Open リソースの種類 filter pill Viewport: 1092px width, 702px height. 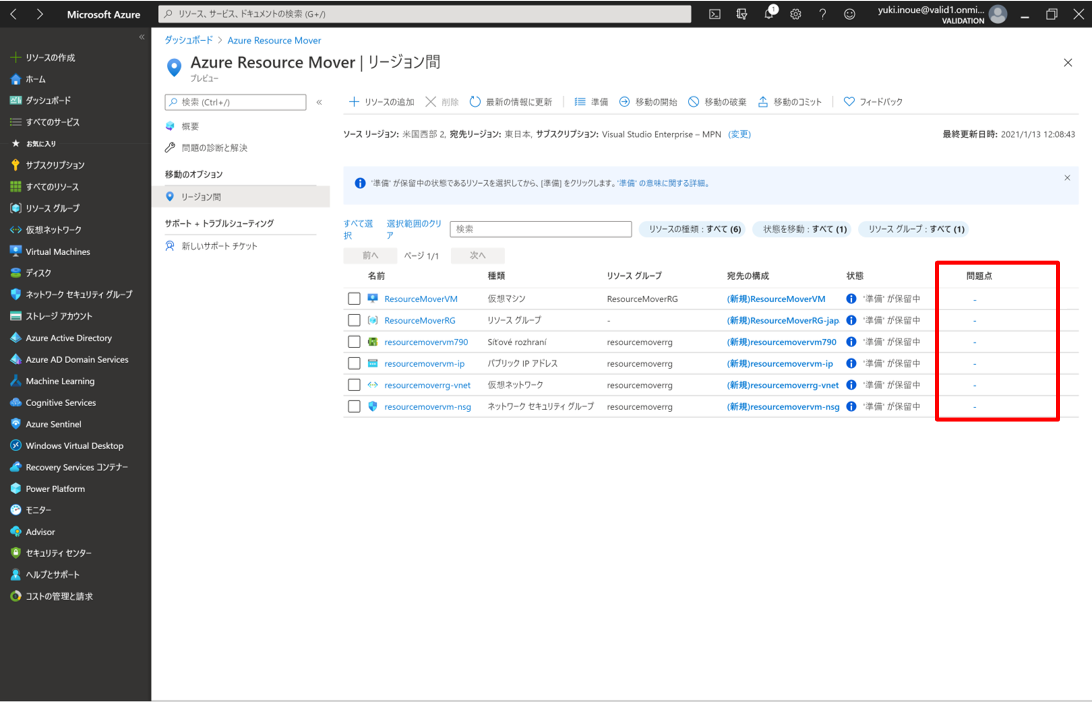pos(693,229)
